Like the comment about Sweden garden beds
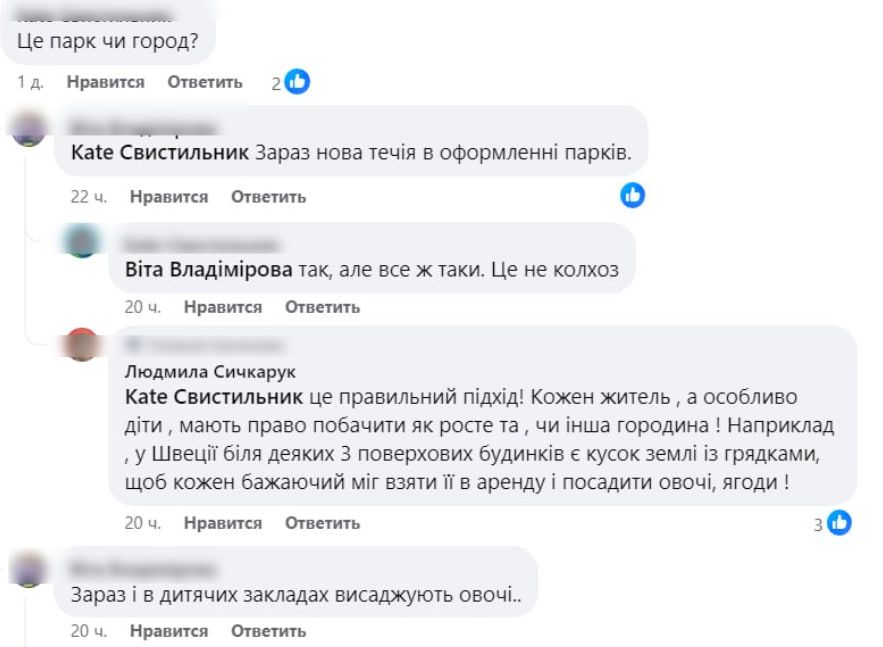883x647 pixels. (x=222, y=523)
